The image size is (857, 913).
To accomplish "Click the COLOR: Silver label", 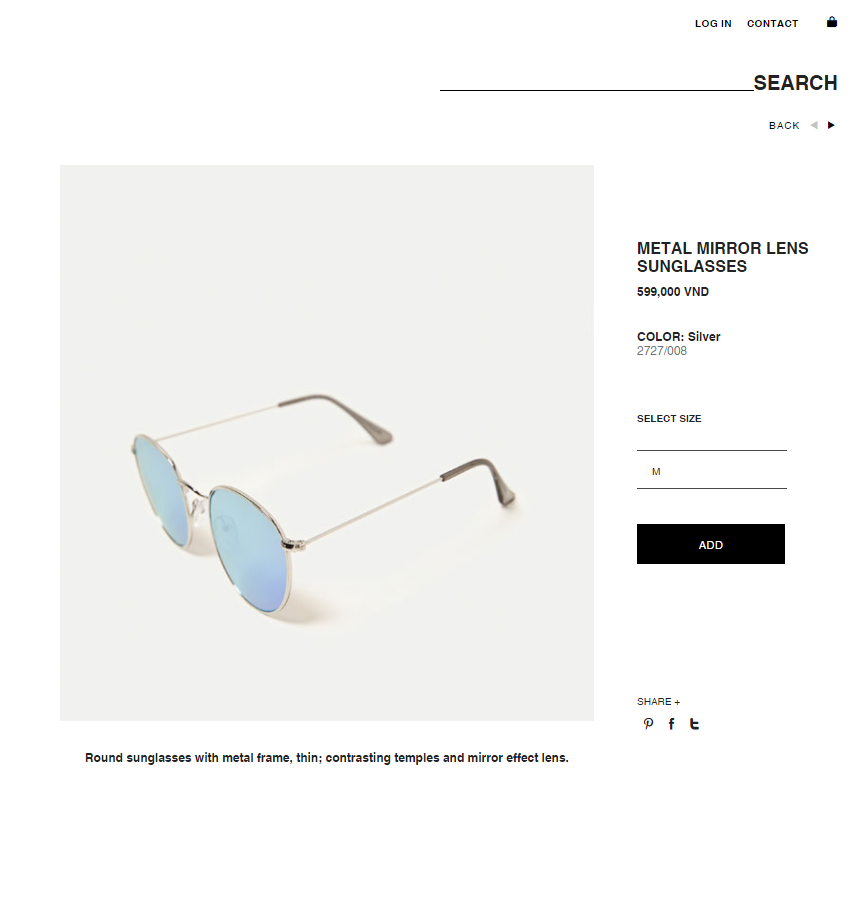I will [678, 337].
